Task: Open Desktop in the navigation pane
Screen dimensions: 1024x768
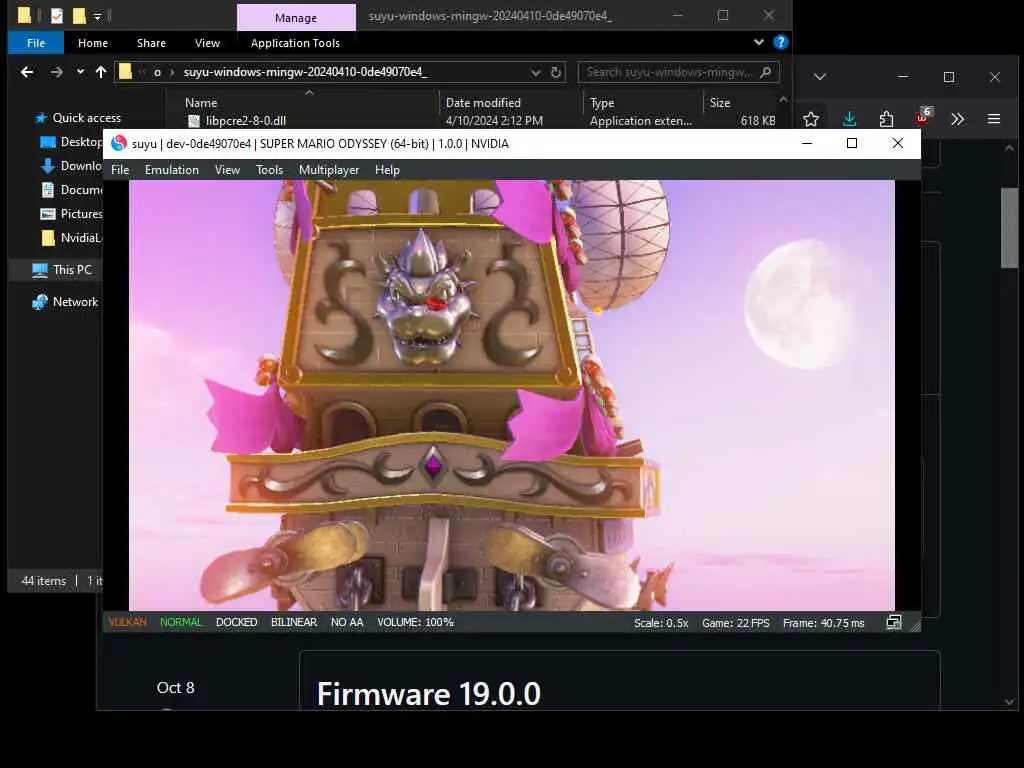Action: pos(71,142)
